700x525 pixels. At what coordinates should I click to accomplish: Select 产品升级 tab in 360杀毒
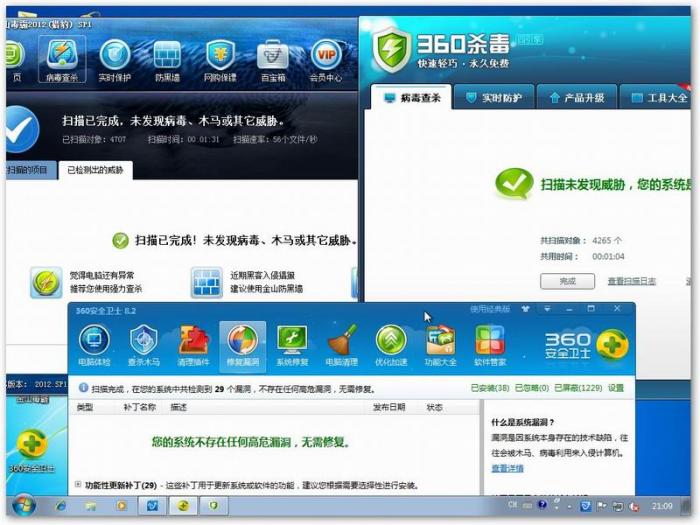click(x=577, y=97)
